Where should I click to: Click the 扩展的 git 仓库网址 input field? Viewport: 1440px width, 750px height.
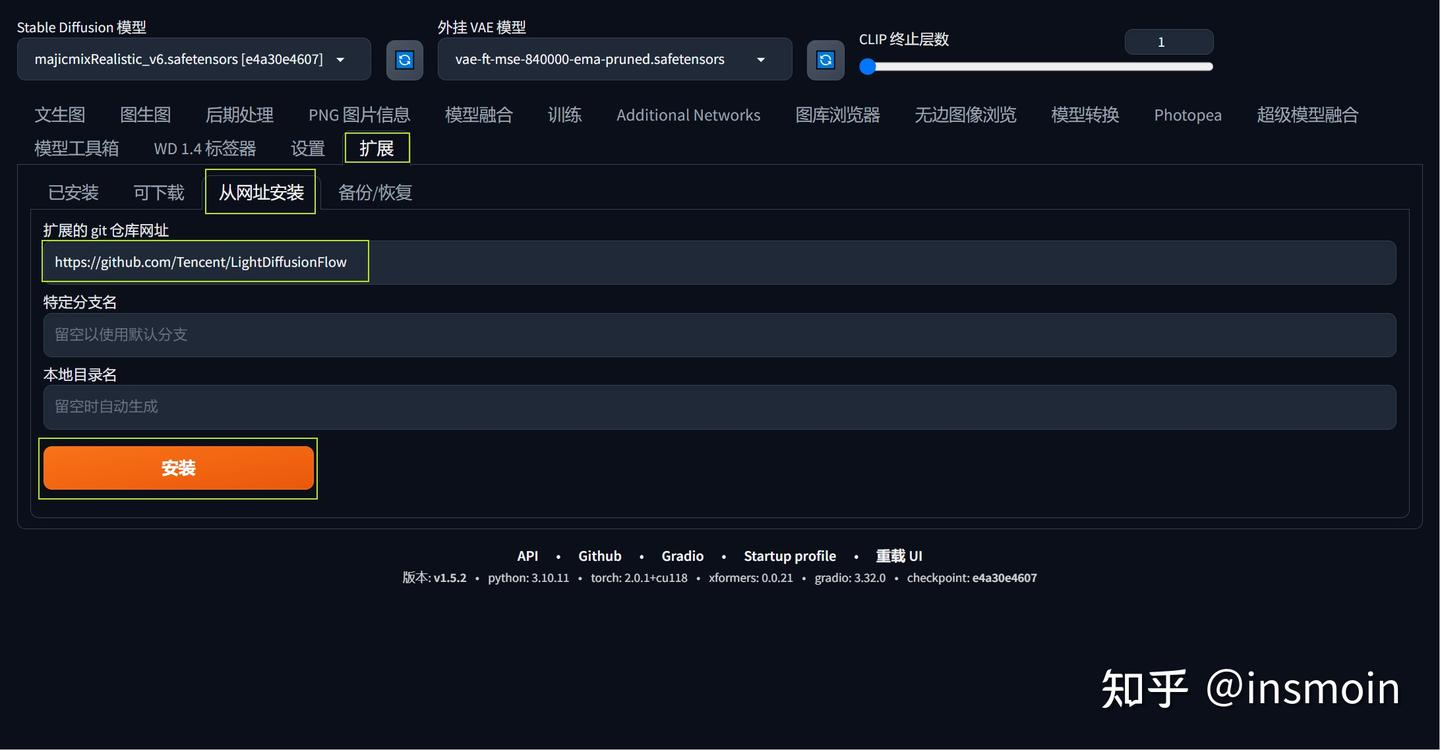400,261
